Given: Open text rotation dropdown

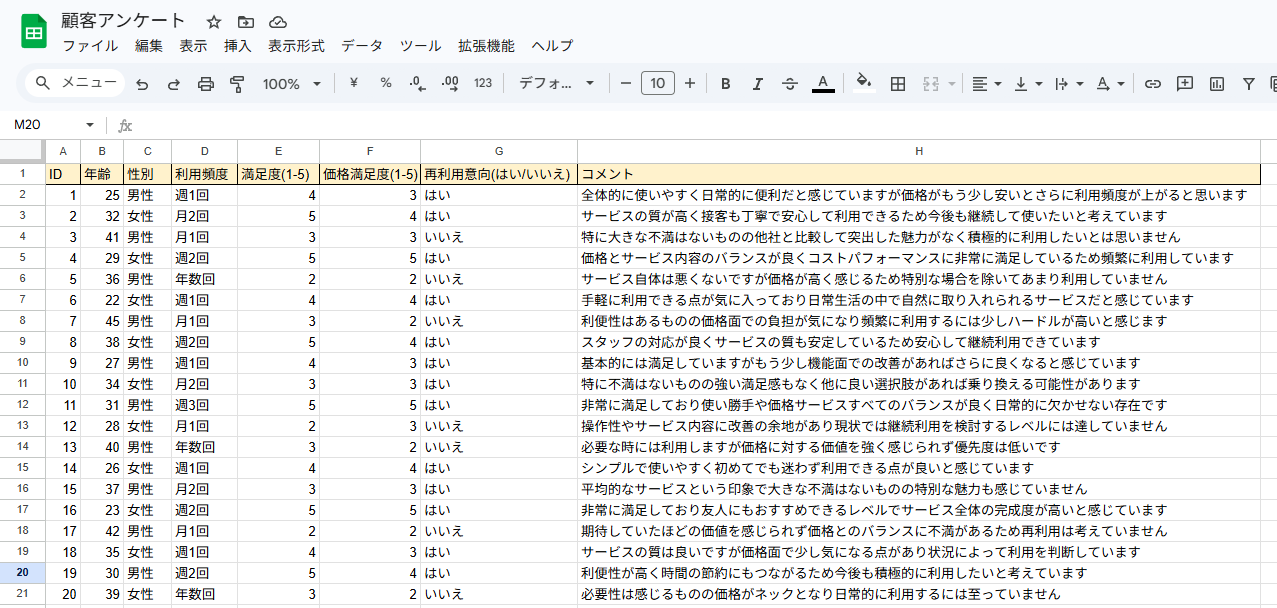Looking at the screenshot, I should 1110,84.
